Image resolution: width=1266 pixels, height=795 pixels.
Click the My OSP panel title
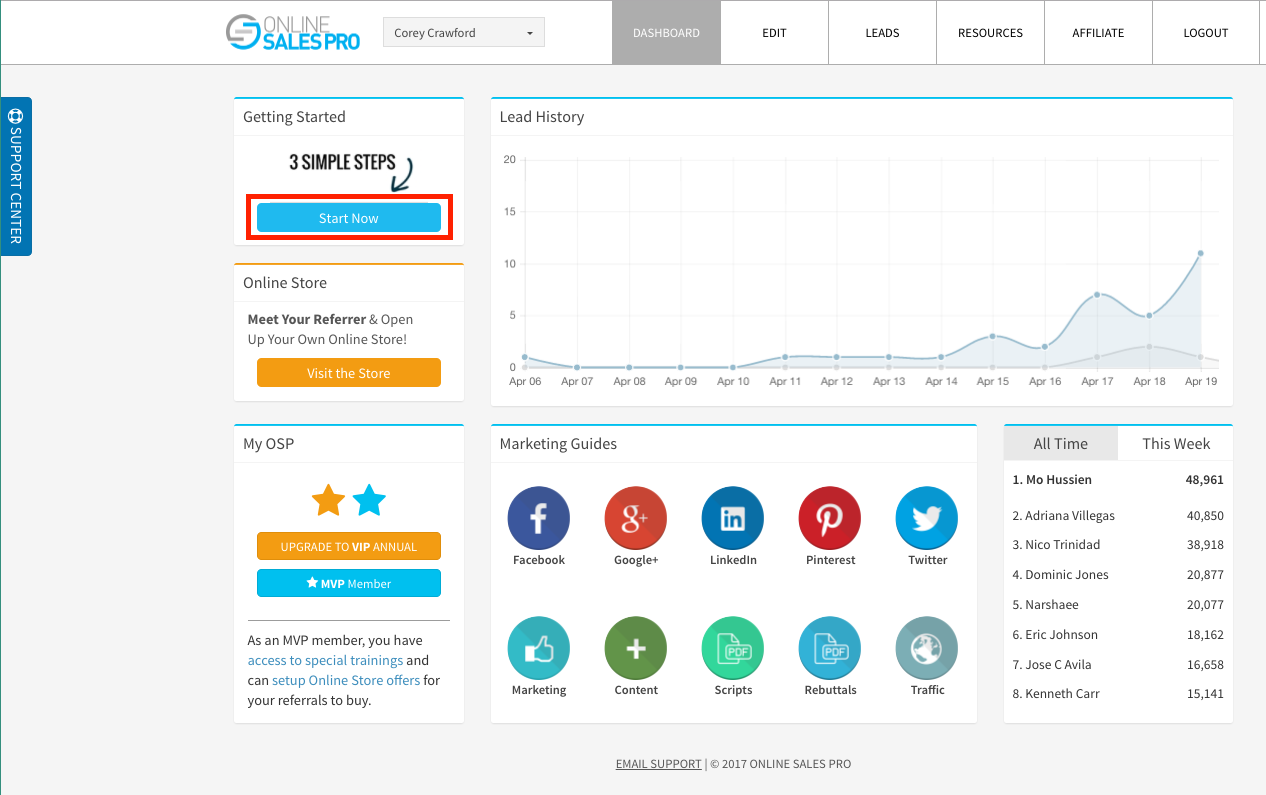coord(268,444)
